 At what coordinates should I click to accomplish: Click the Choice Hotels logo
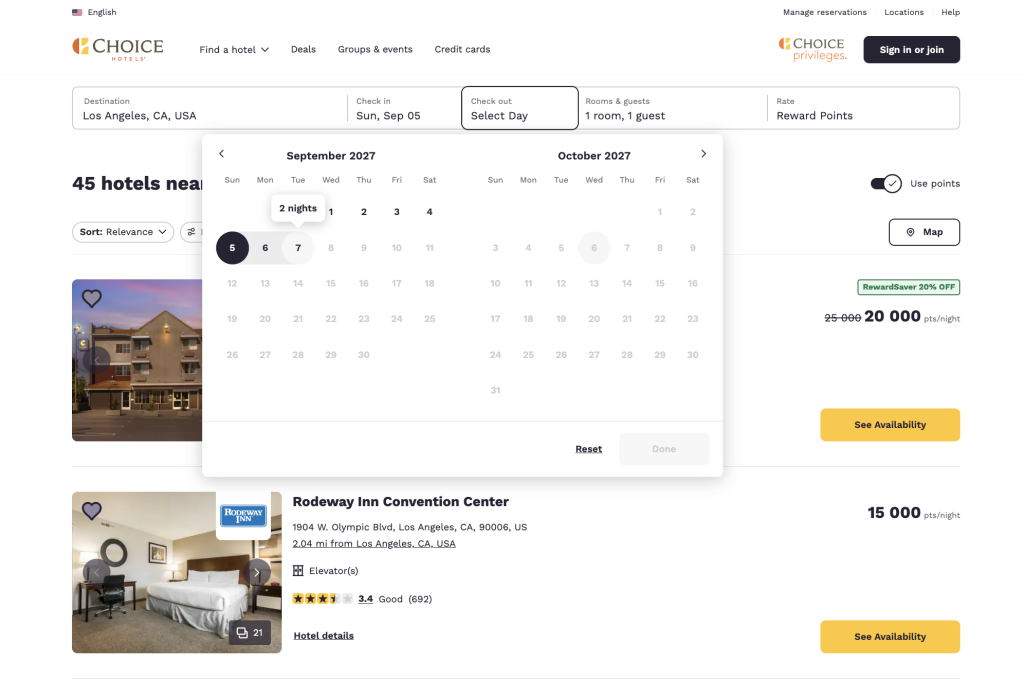pyautogui.click(x=118, y=50)
